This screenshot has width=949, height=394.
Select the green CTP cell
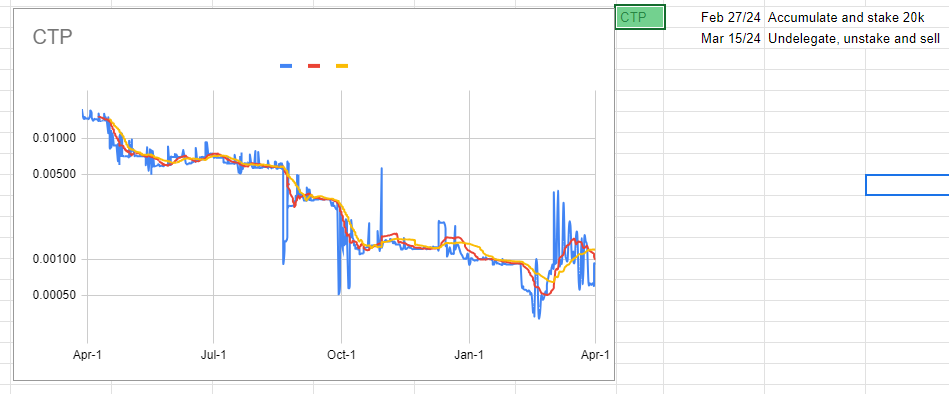(x=640, y=17)
